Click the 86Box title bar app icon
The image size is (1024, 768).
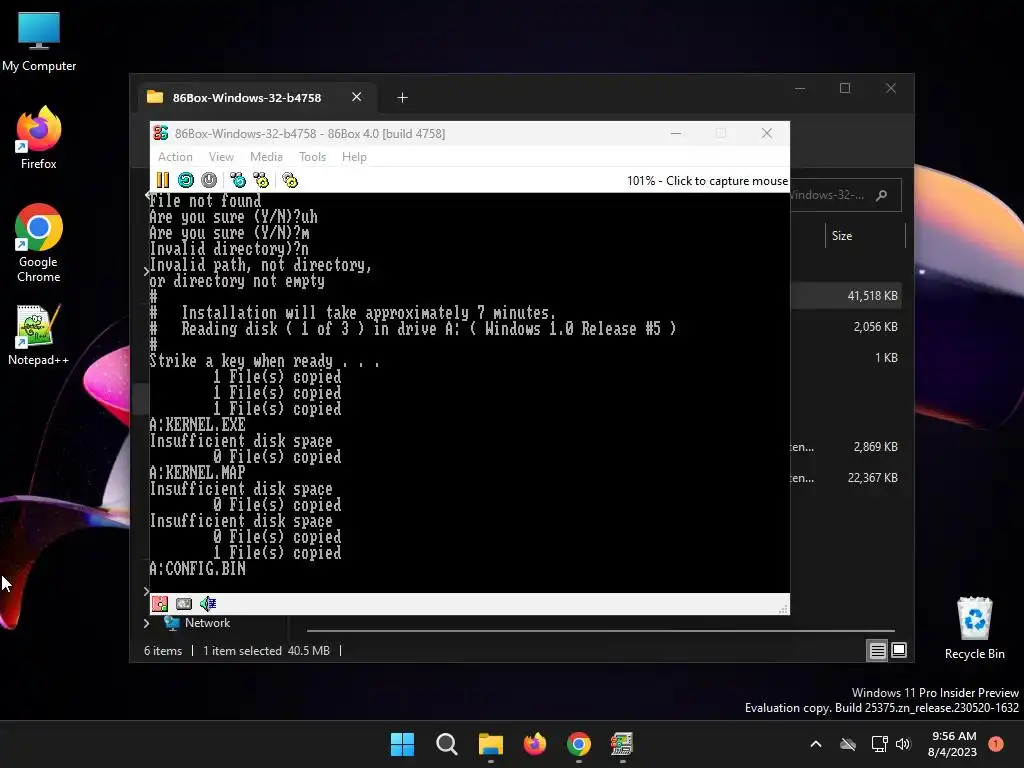click(161, 133)
